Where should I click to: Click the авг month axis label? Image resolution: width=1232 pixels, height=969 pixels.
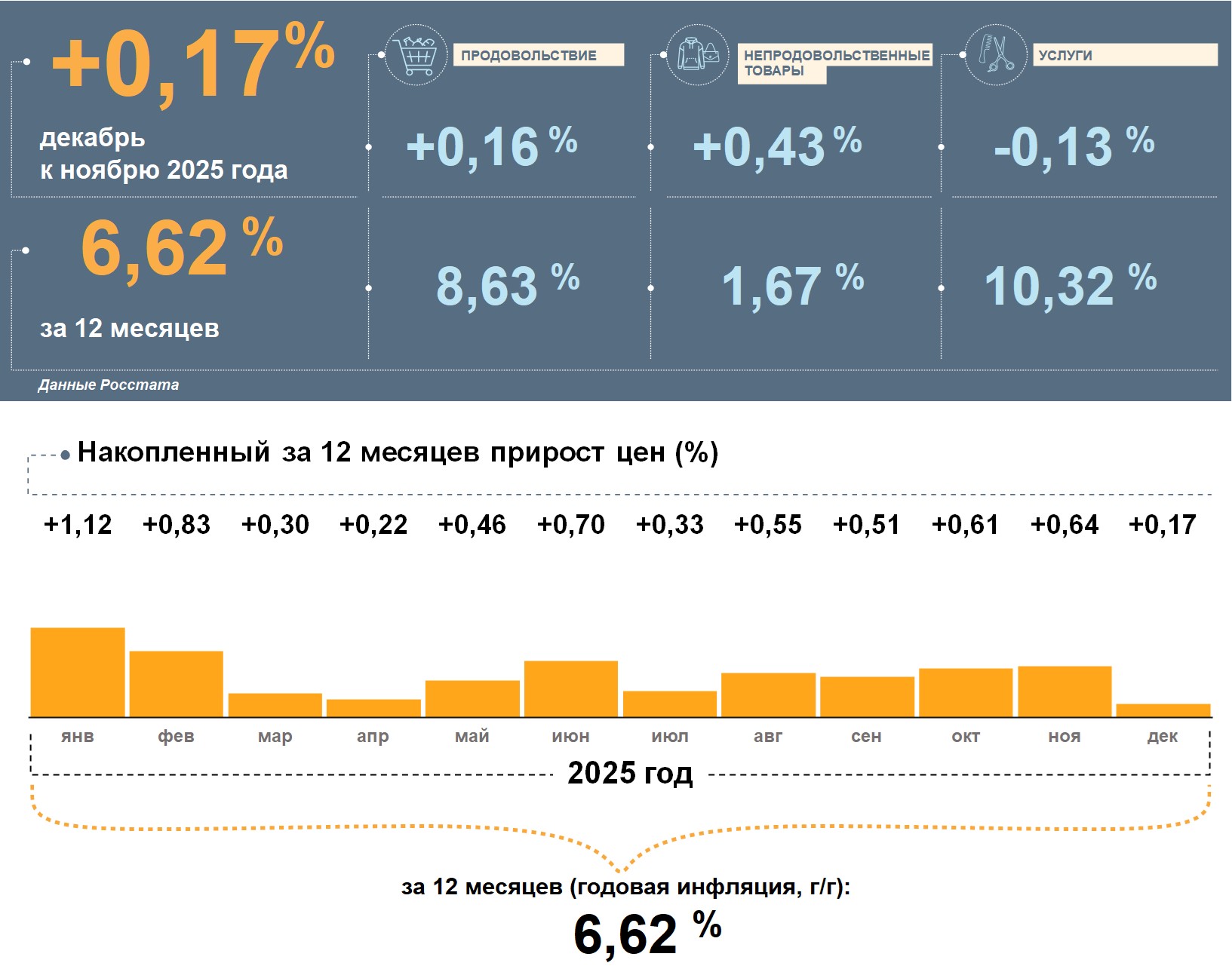[x=768, y=736]
